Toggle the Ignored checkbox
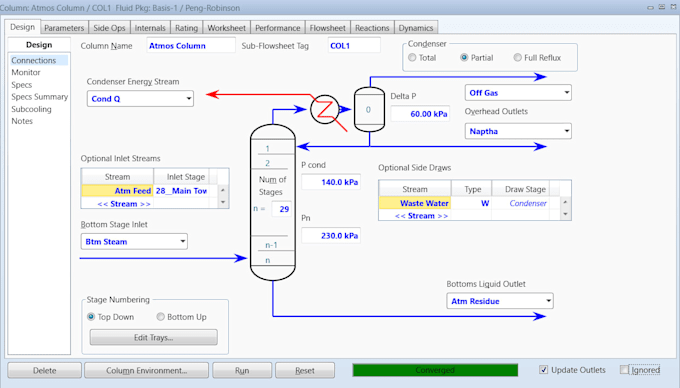 (624, 370)
